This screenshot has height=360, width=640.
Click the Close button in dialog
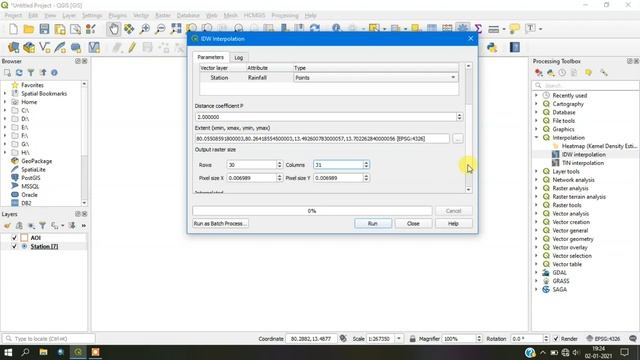(x=413, y=224)
